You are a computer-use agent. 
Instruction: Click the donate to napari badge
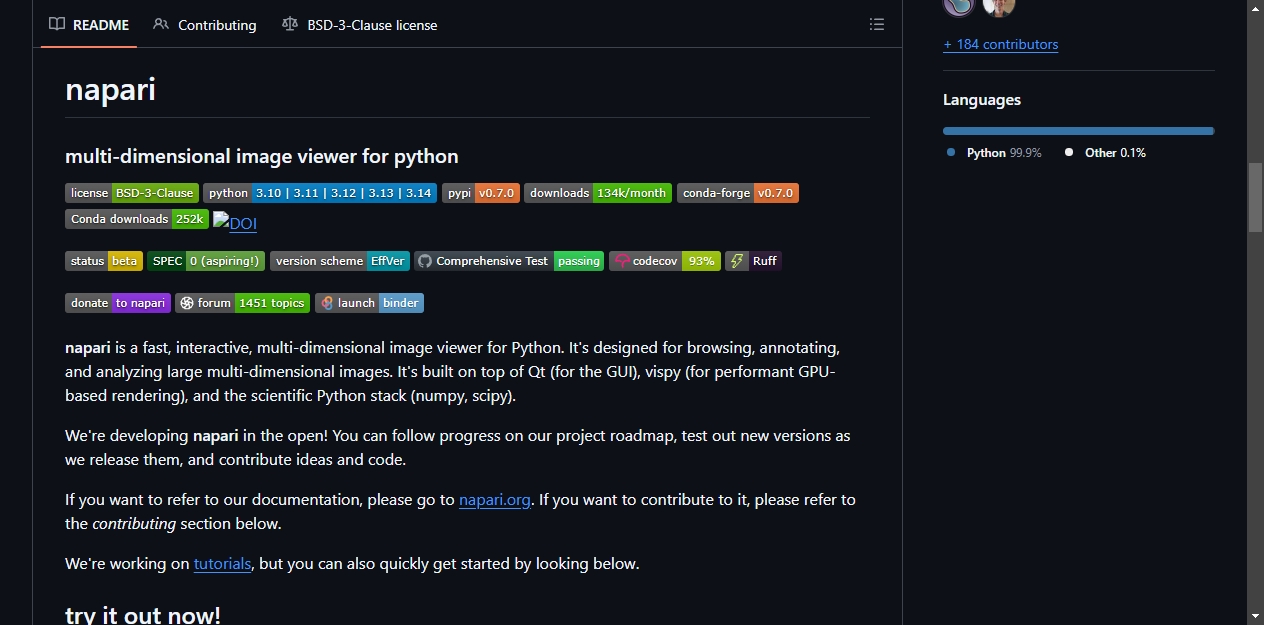(118, 303)
